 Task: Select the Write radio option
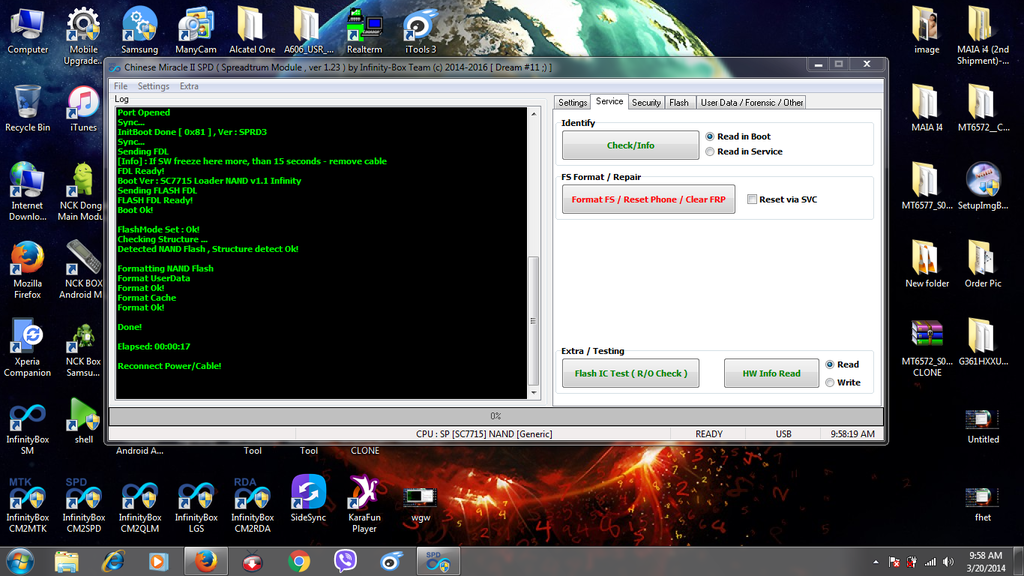point(830,382)
